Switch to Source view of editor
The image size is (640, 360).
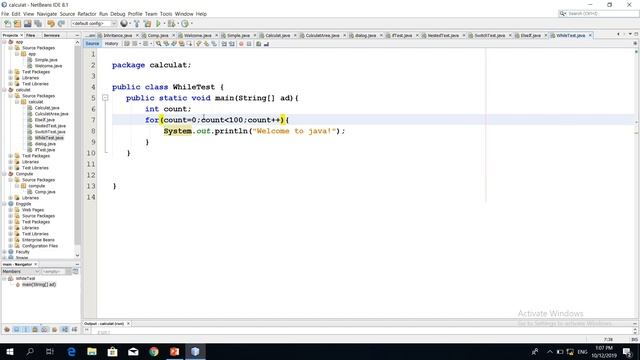pos(92,44)
